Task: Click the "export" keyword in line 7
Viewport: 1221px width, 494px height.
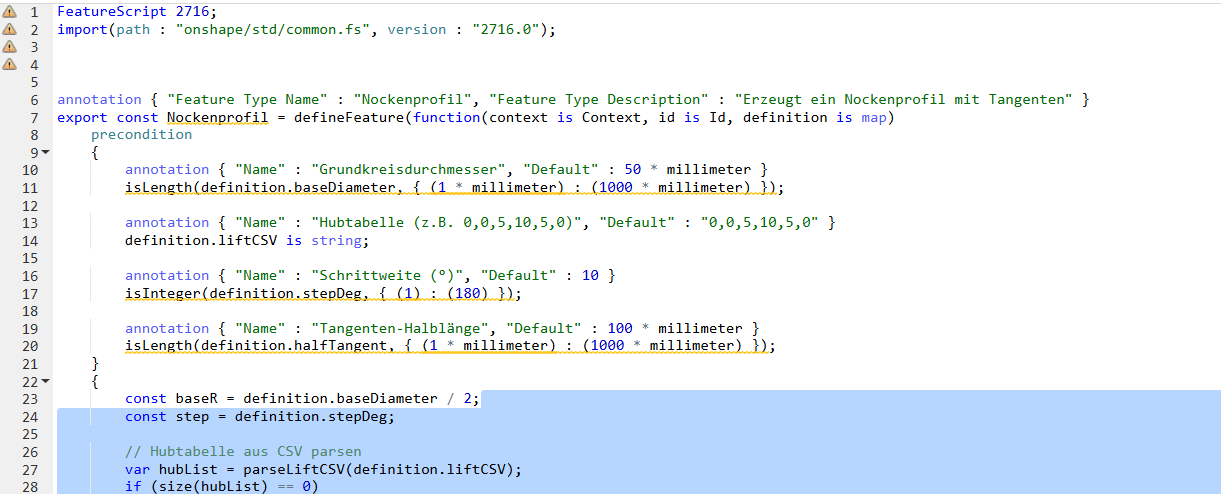Action: coord(82,118)
